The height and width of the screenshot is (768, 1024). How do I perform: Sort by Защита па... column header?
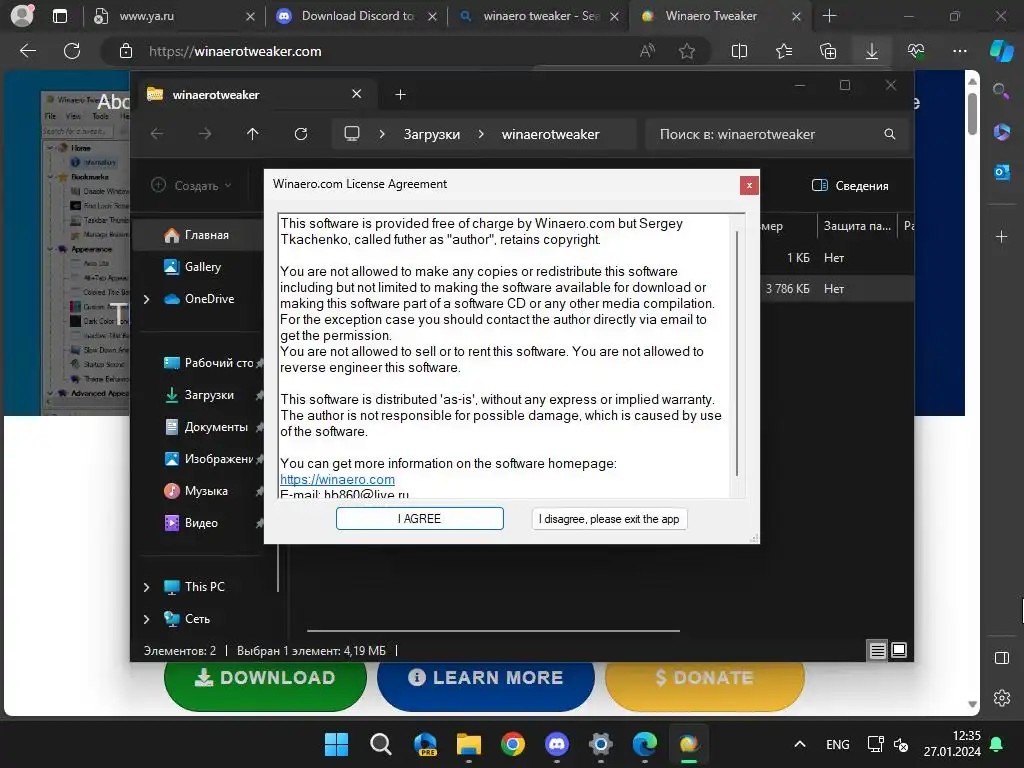click(857, 226)
